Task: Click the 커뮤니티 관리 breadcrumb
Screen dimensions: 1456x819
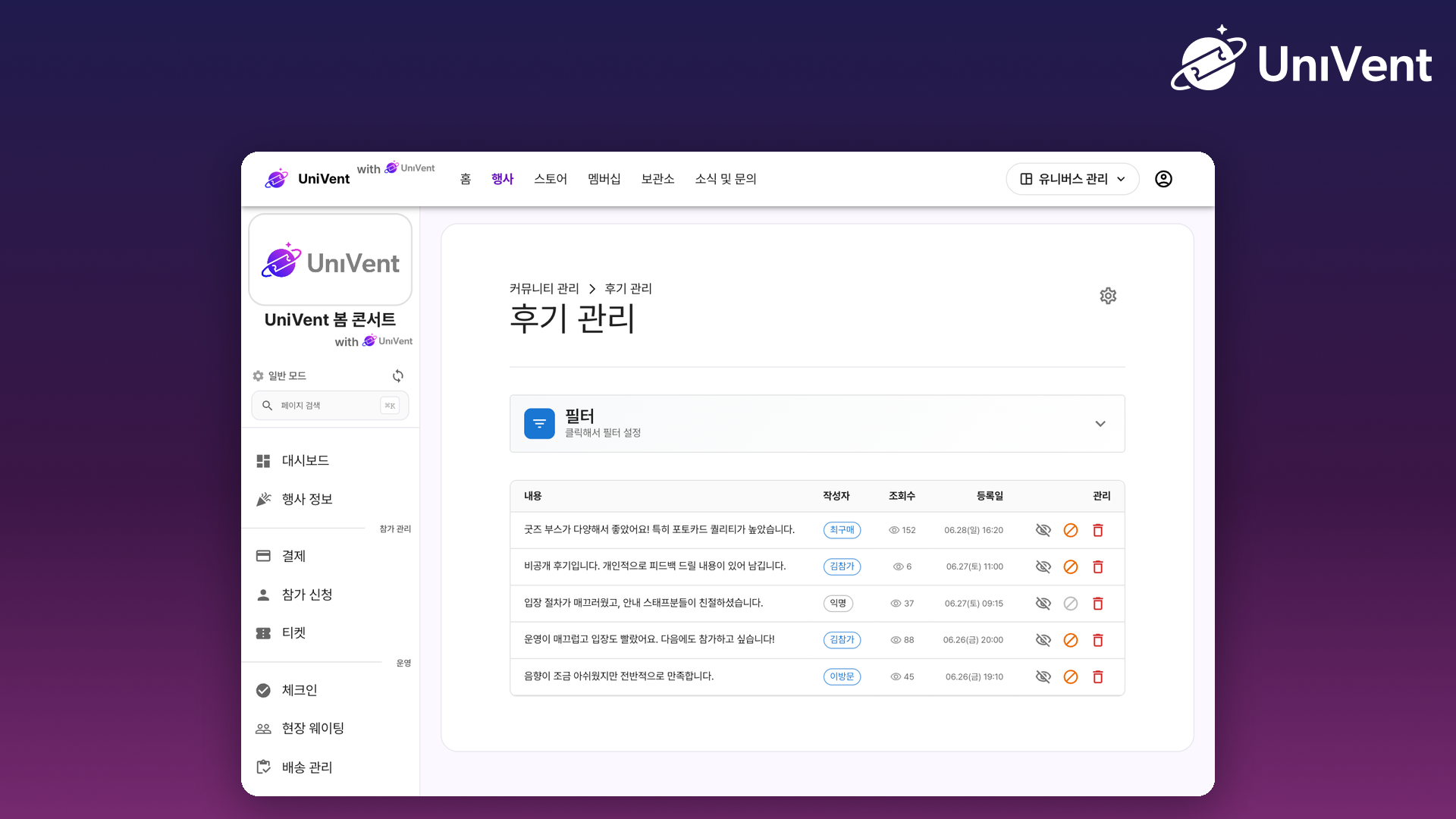Action: pyautogui.click(x=544, y=289)
